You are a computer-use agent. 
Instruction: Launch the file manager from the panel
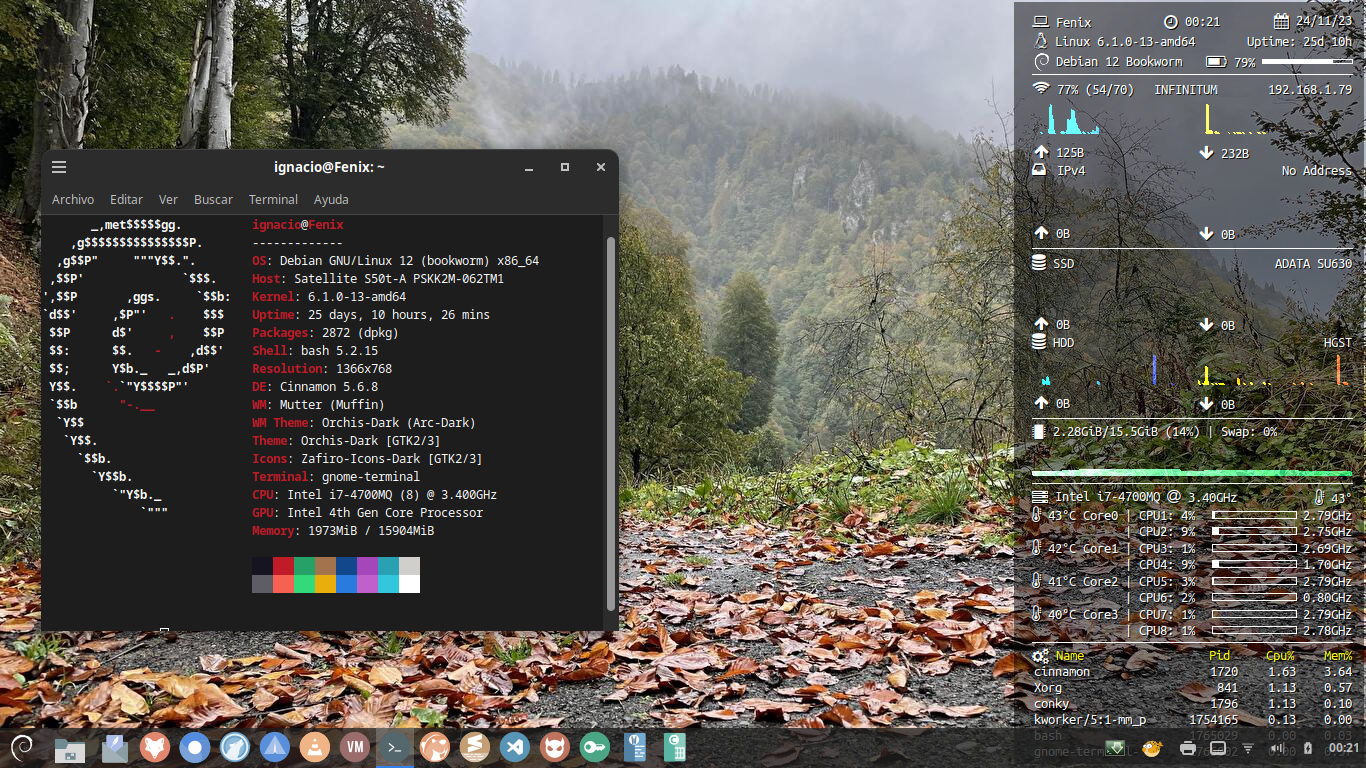coord(69,748)
